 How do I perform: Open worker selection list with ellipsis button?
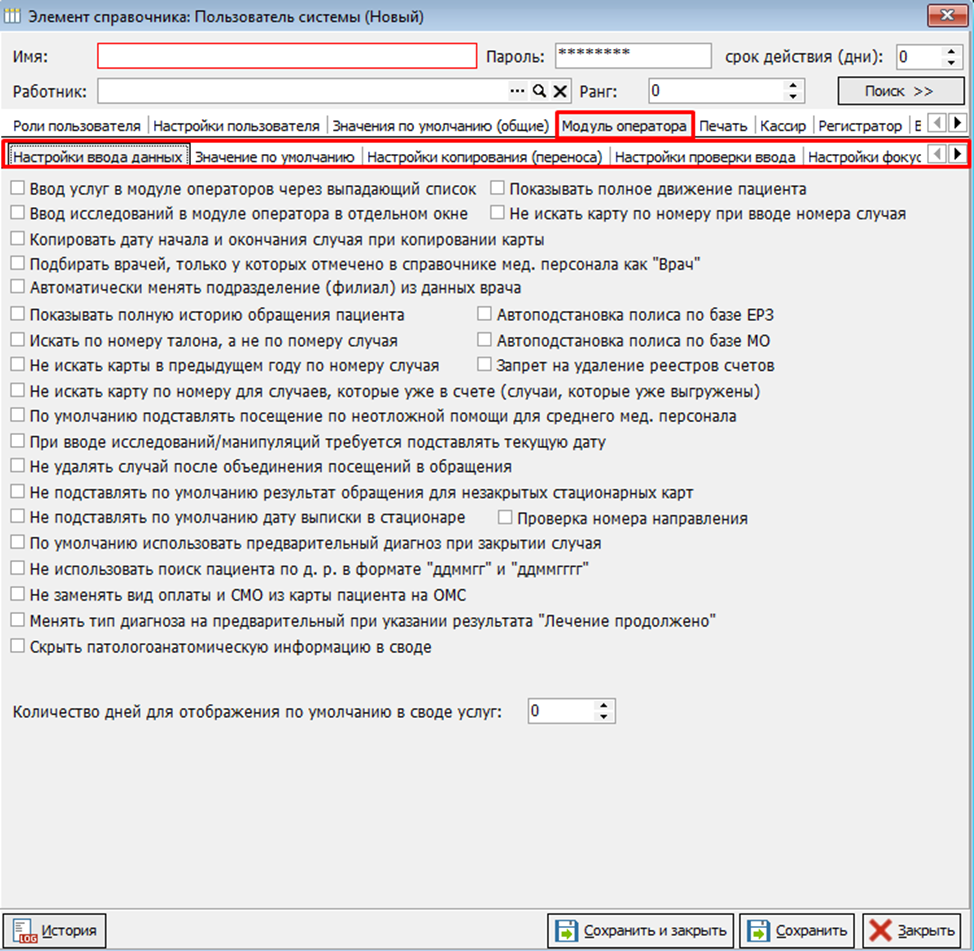tap(517, 92)
